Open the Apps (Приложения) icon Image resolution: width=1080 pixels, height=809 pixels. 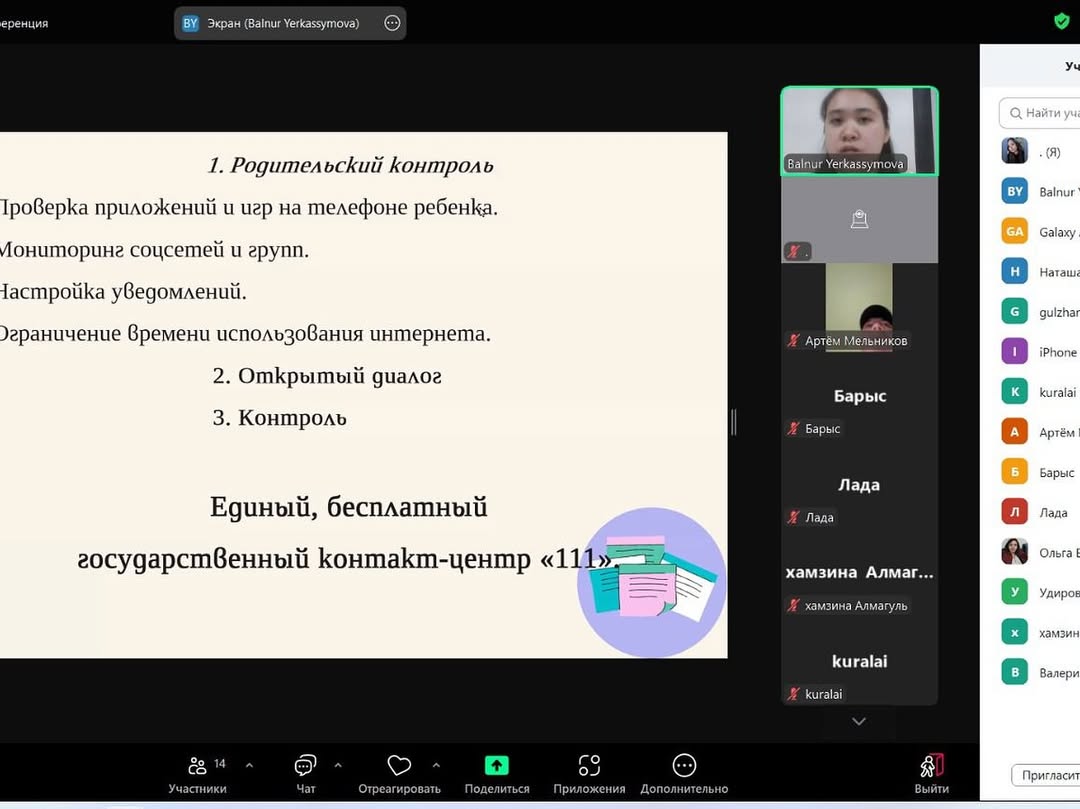click(x=589, y=766)
